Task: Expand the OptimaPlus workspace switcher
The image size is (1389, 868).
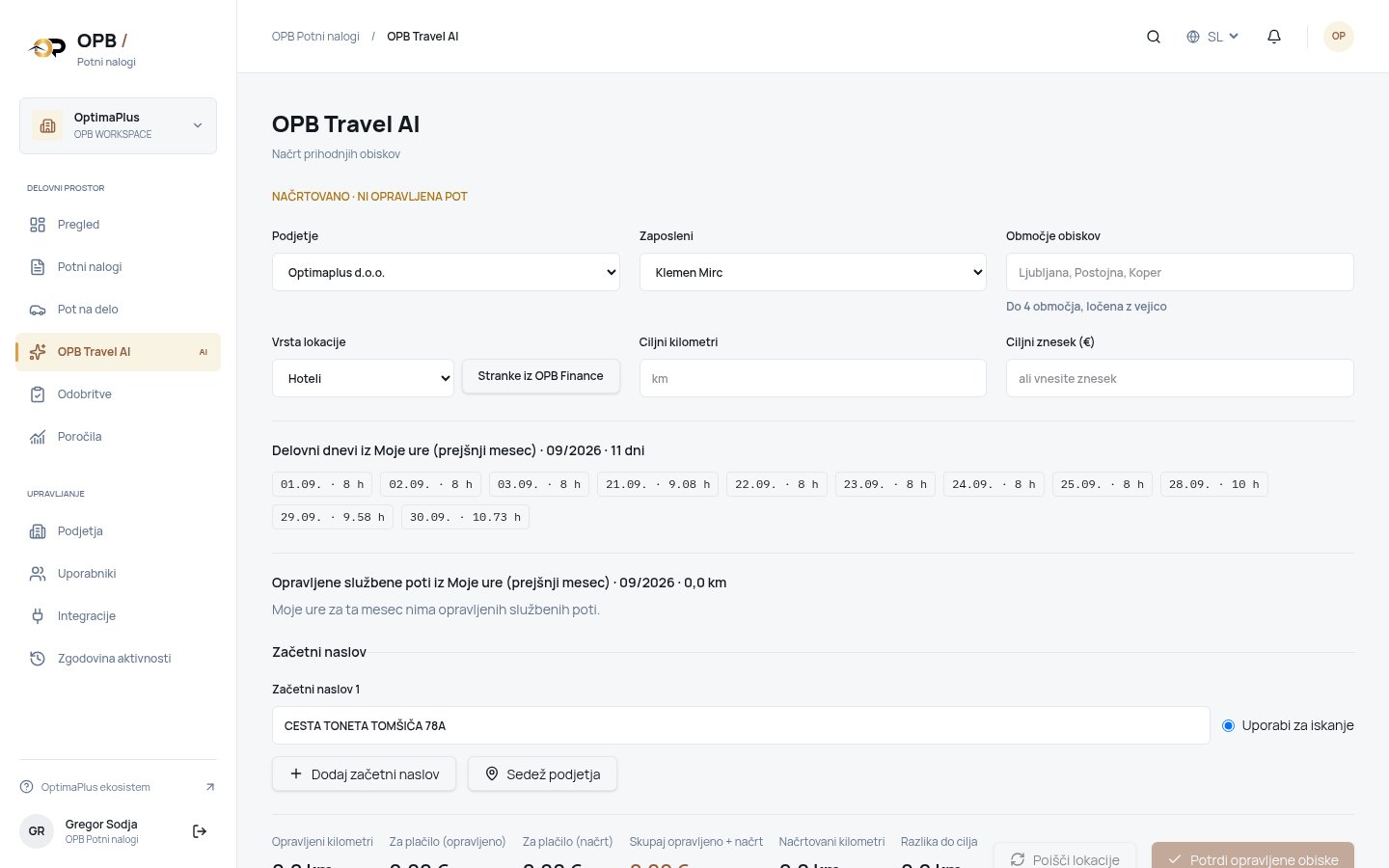Action: pyautogui.click(x=118, y=125)
